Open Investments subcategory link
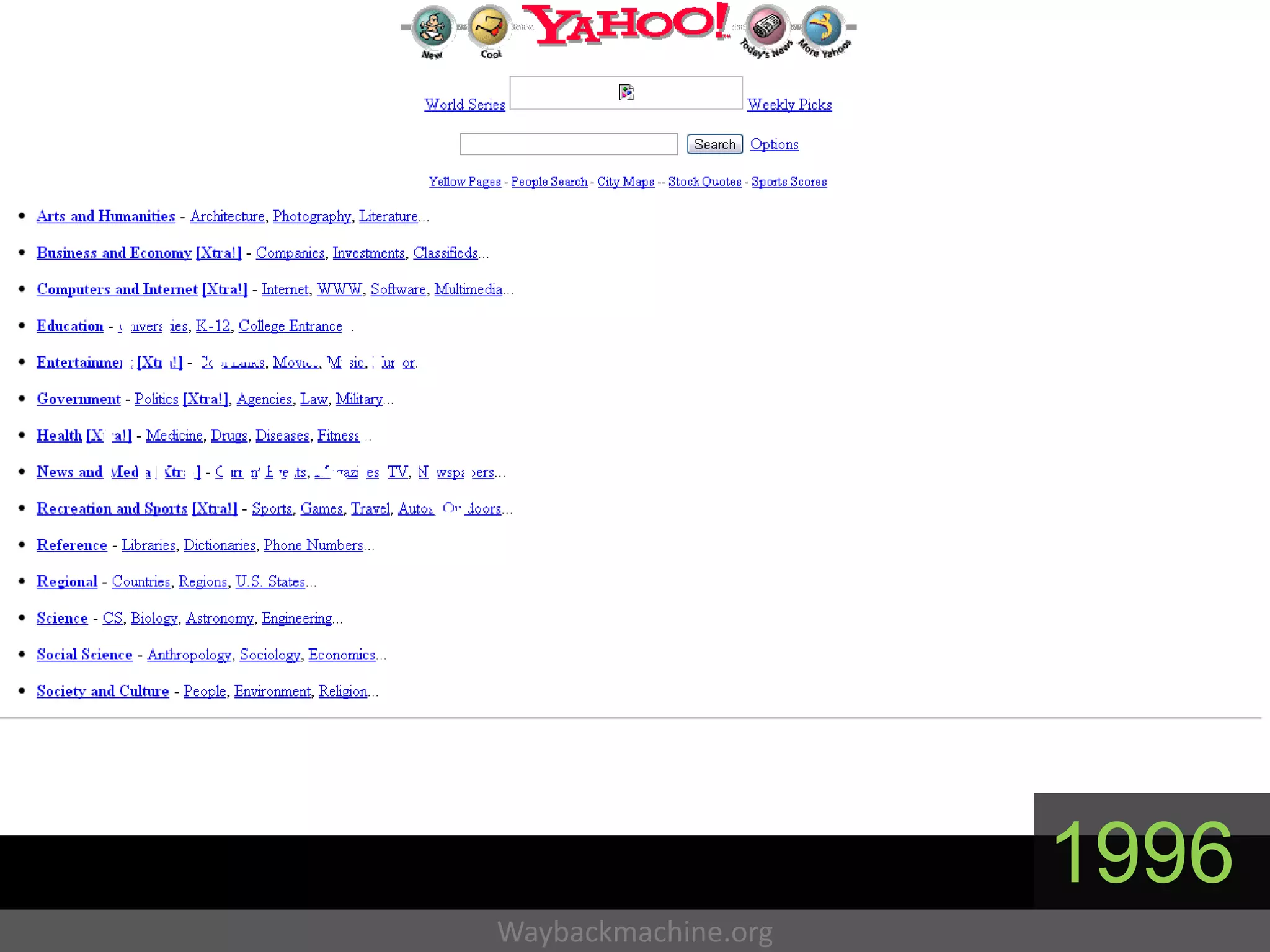1270x952 pixels. (x=369, y=253)
